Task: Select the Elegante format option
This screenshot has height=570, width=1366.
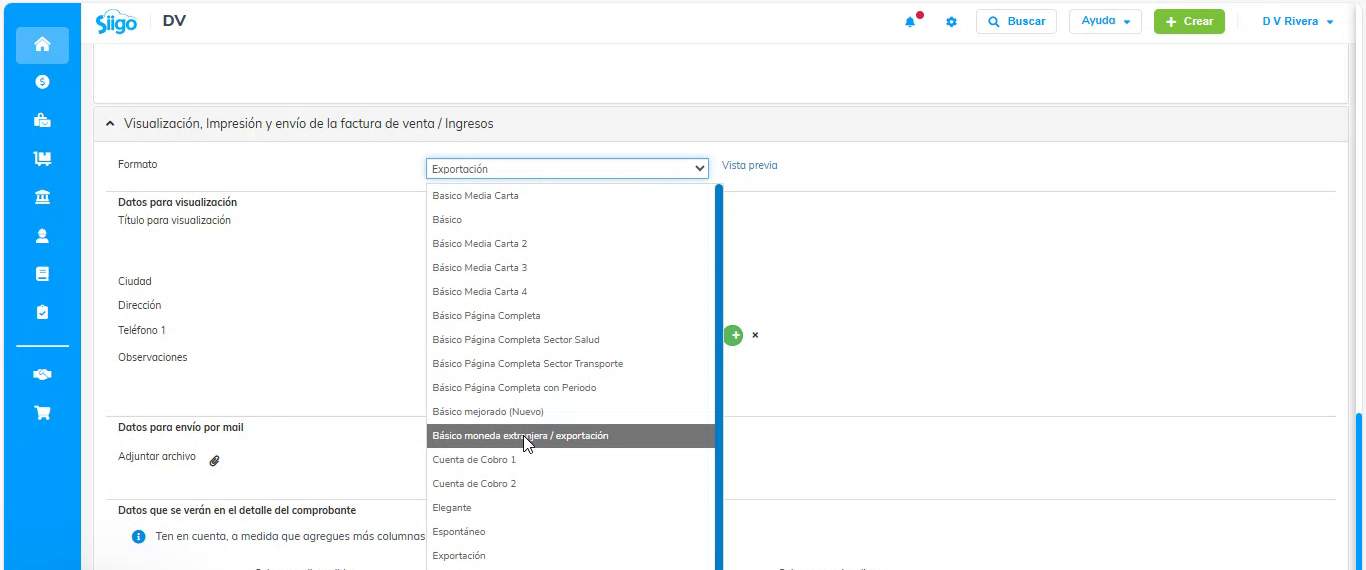Action: [x=570, y=508]
